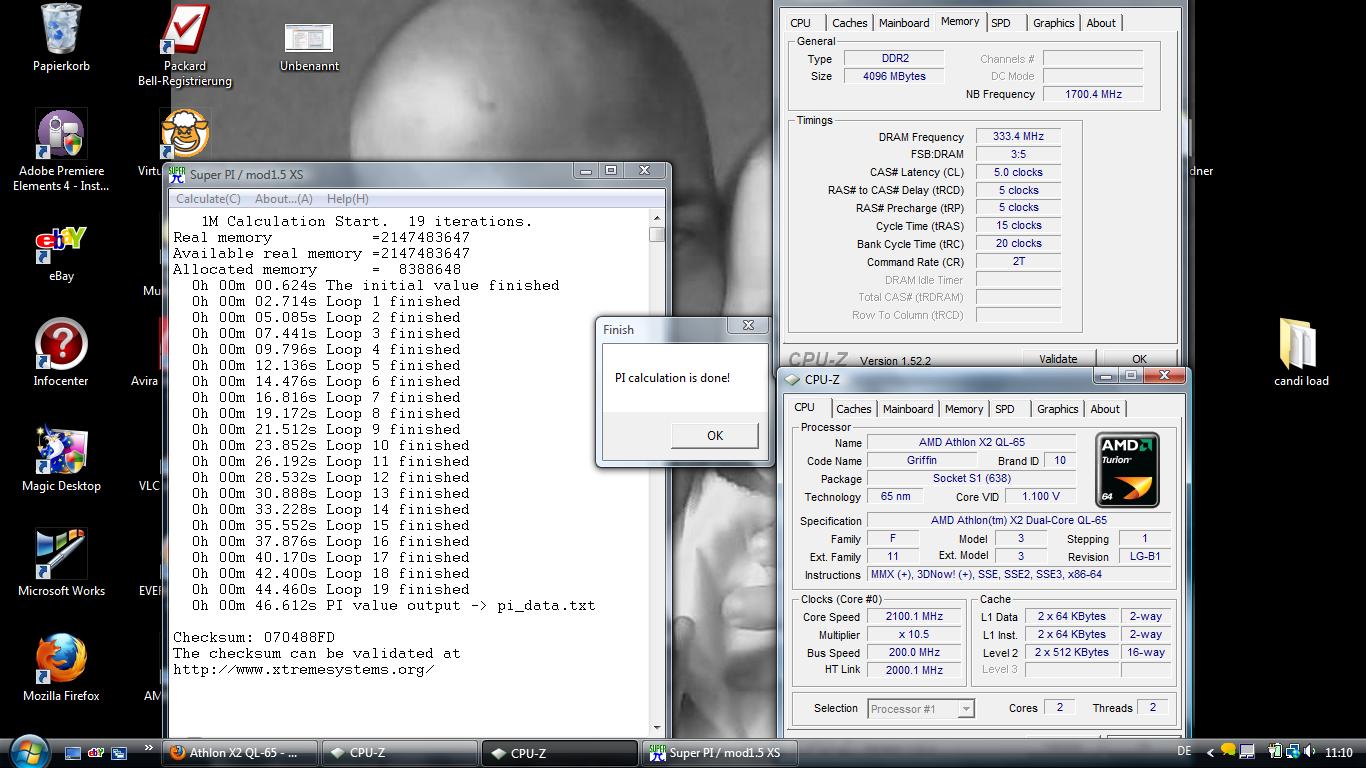Click Show Desktop in quick launch
The height and width of the screenshot is (768, 1366).
coord(73,753)
